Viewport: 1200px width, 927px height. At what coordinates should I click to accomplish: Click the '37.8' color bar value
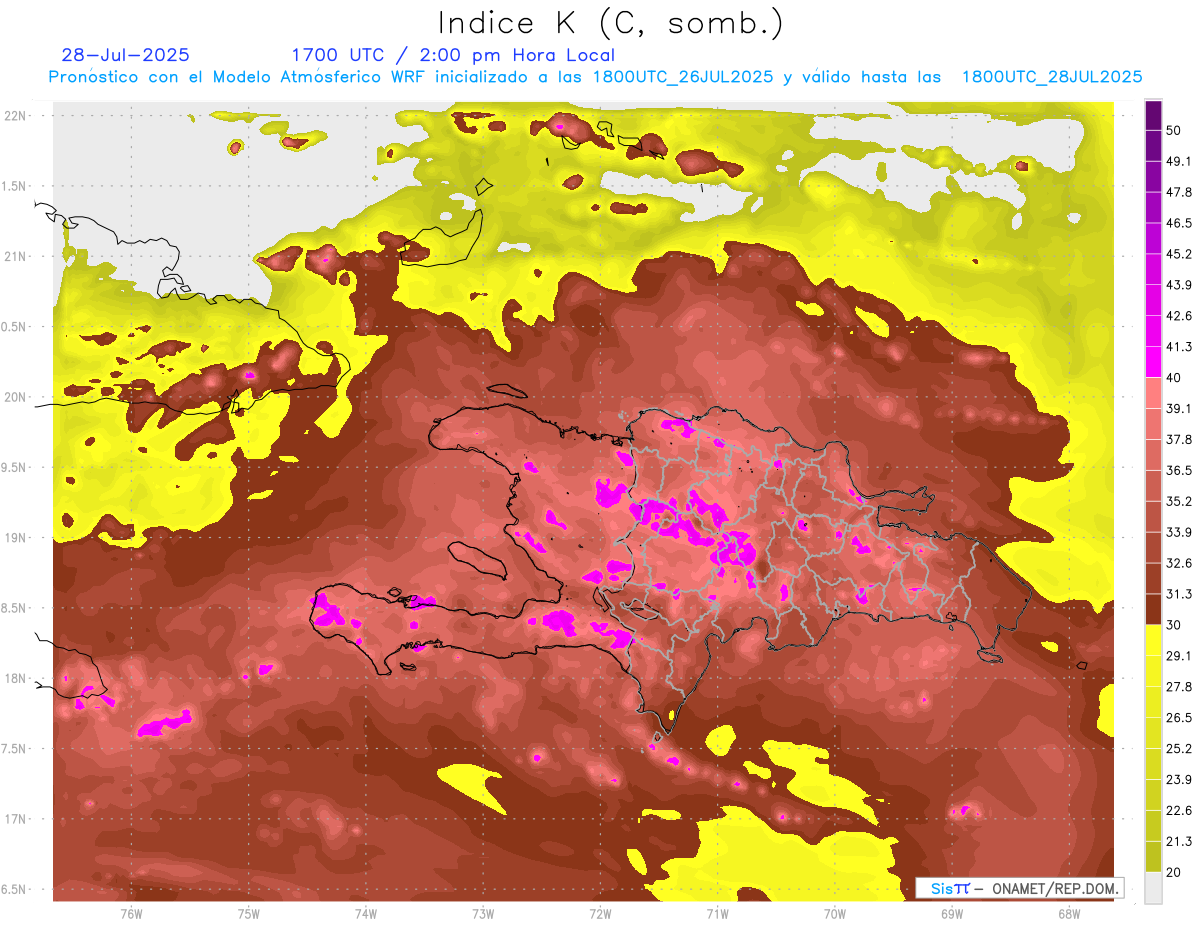1179,439
